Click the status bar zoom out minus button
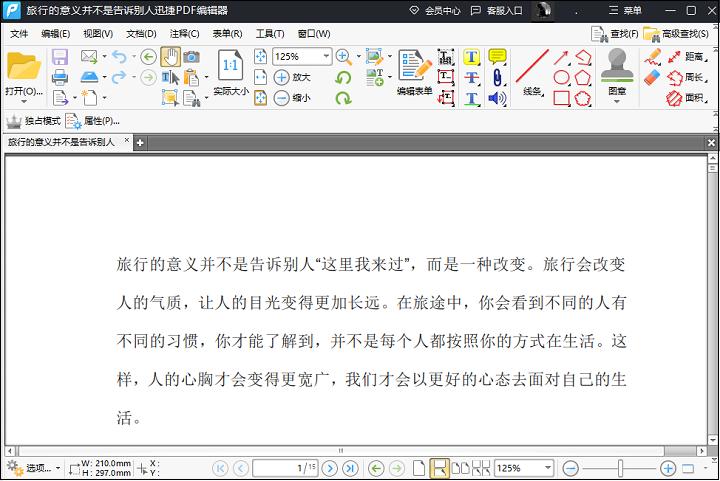This screenshot has width=720, height=481. click(570, 468)
